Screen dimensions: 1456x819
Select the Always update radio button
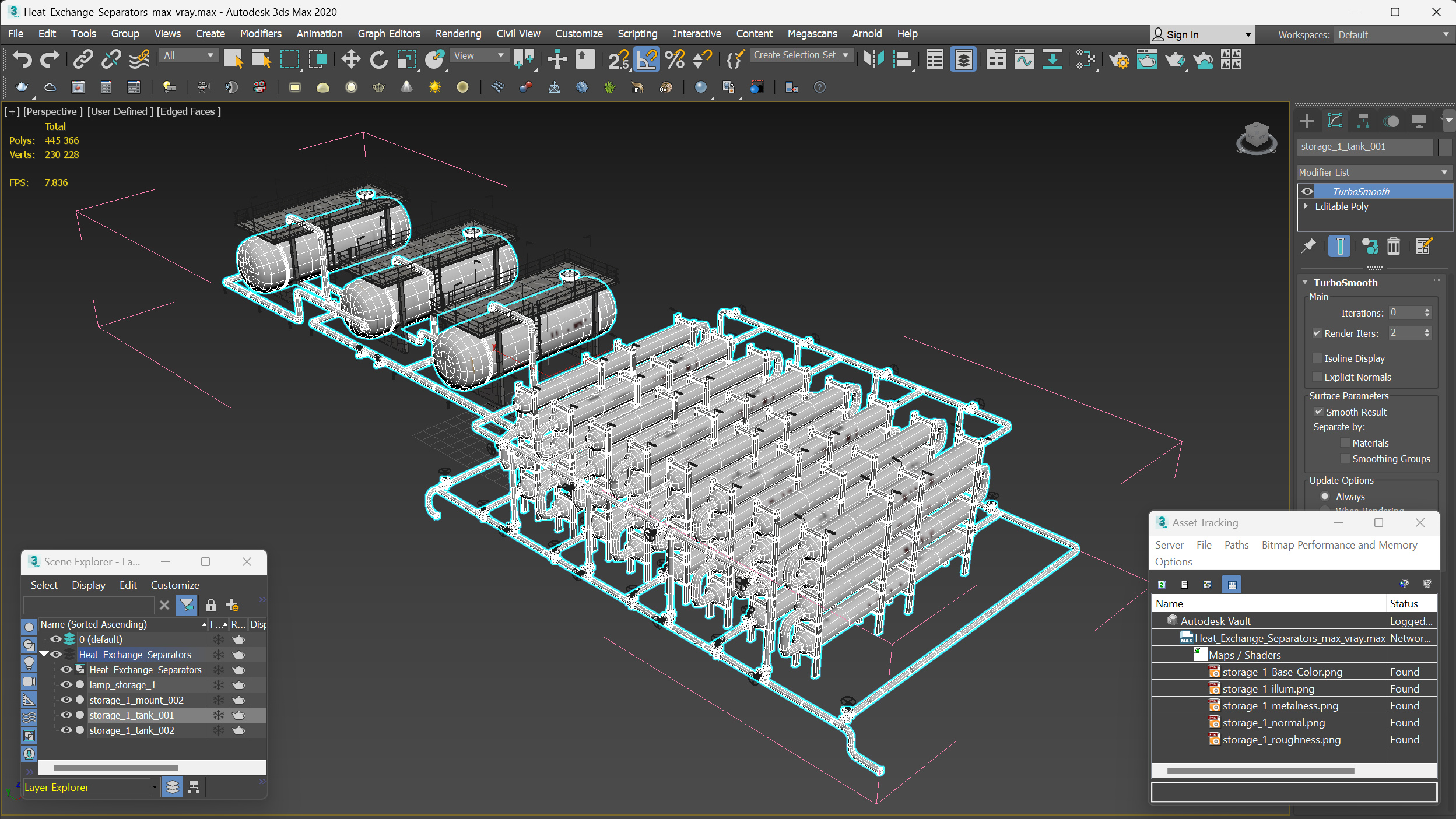[x=1324, y=496]
